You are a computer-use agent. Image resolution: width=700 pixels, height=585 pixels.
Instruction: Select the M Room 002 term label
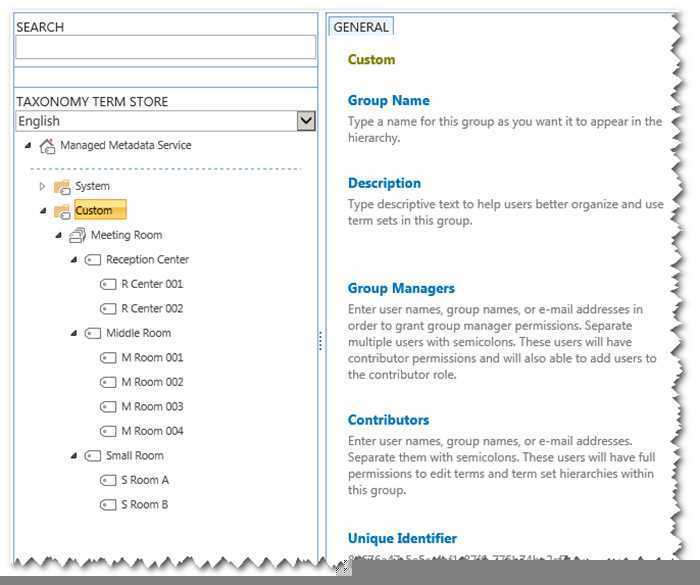pos(152,382)
